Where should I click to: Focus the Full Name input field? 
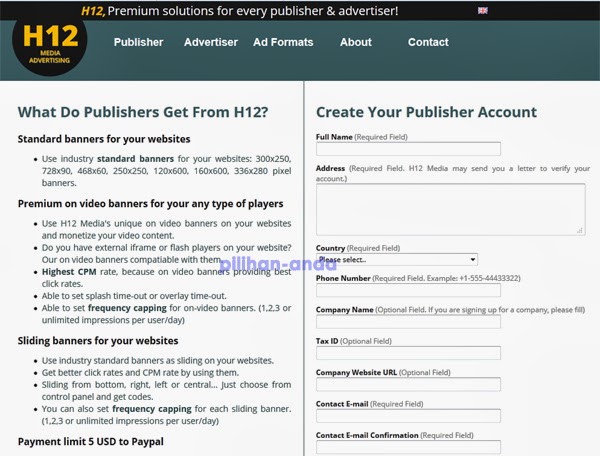(x=408, y=149)
